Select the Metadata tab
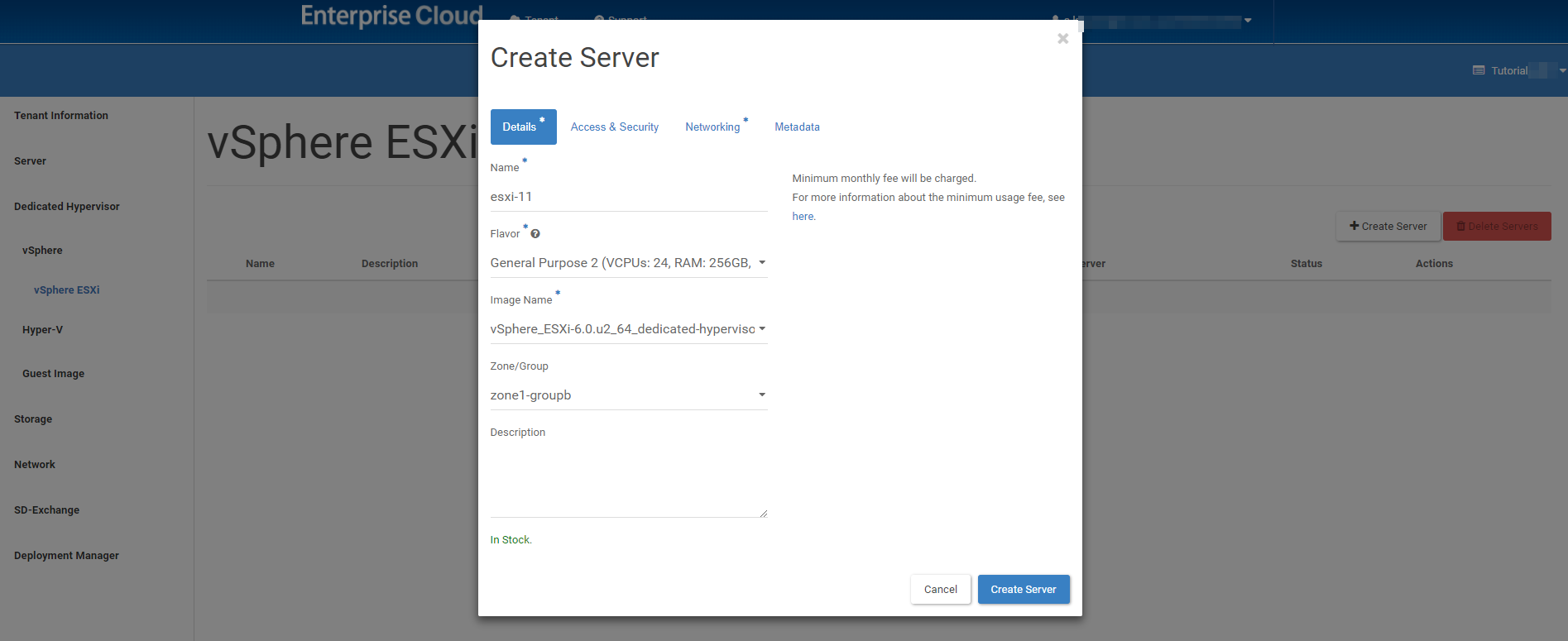This screenshot has height=641, width=1568. (797, 127)
